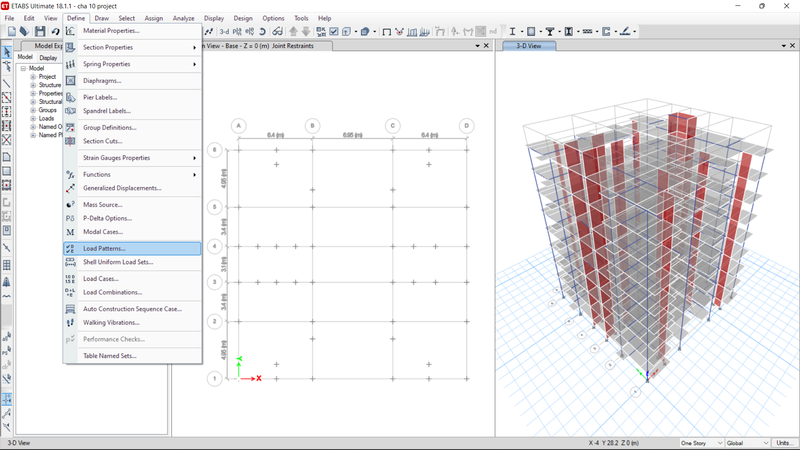The width and height of the screenshot is (800, 450).
Task: Open dropdown beside the pen design icon
Action: coord(635,32)
